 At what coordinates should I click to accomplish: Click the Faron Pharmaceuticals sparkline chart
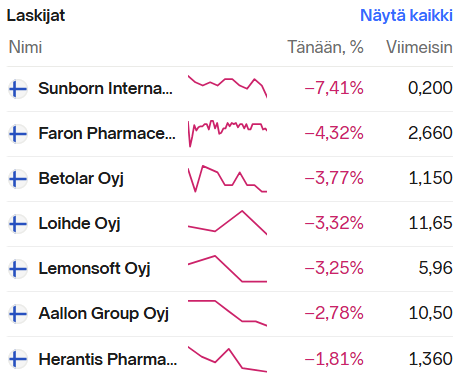pyautogui.click(x=227, y=133)
